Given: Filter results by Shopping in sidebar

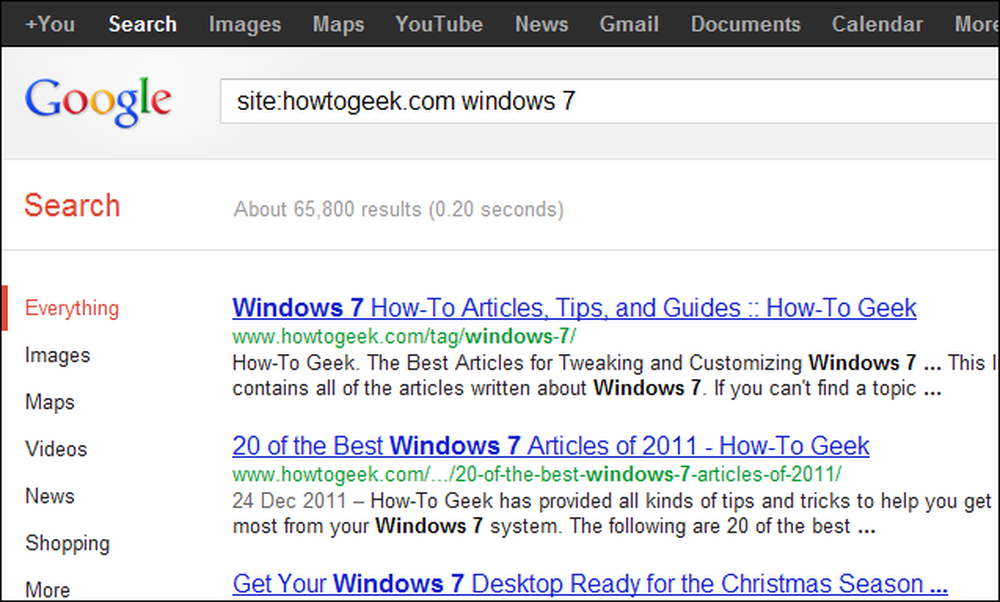Looking at the screenshot, I should tap(68, 543).
